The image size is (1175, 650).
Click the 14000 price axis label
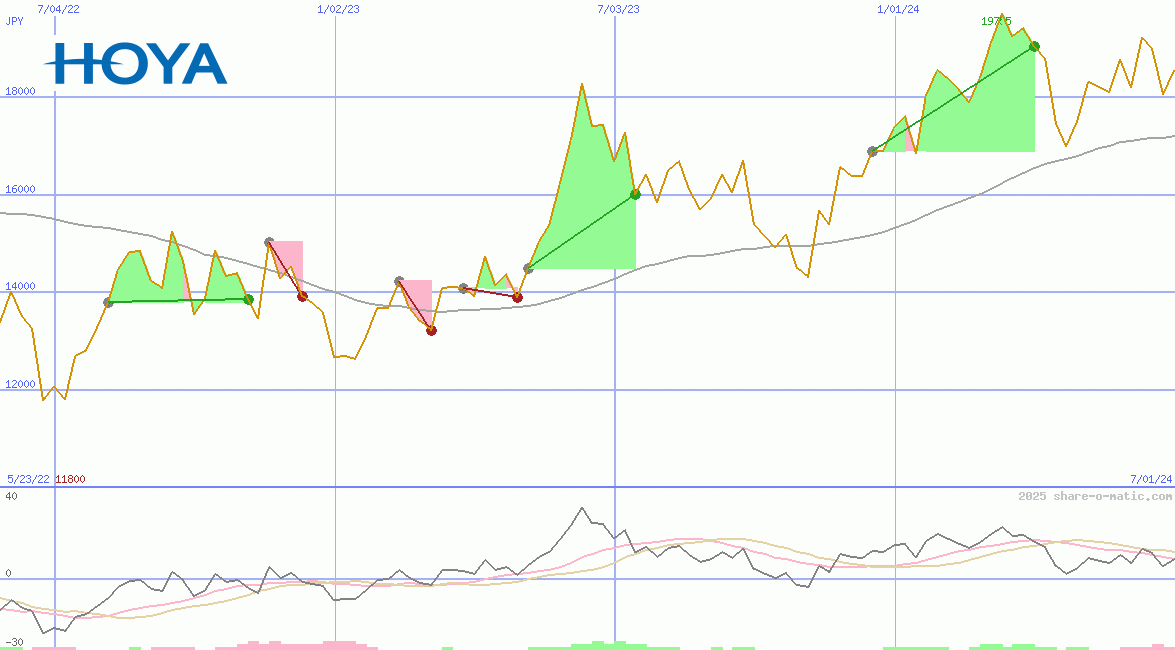tap(20, 286)
